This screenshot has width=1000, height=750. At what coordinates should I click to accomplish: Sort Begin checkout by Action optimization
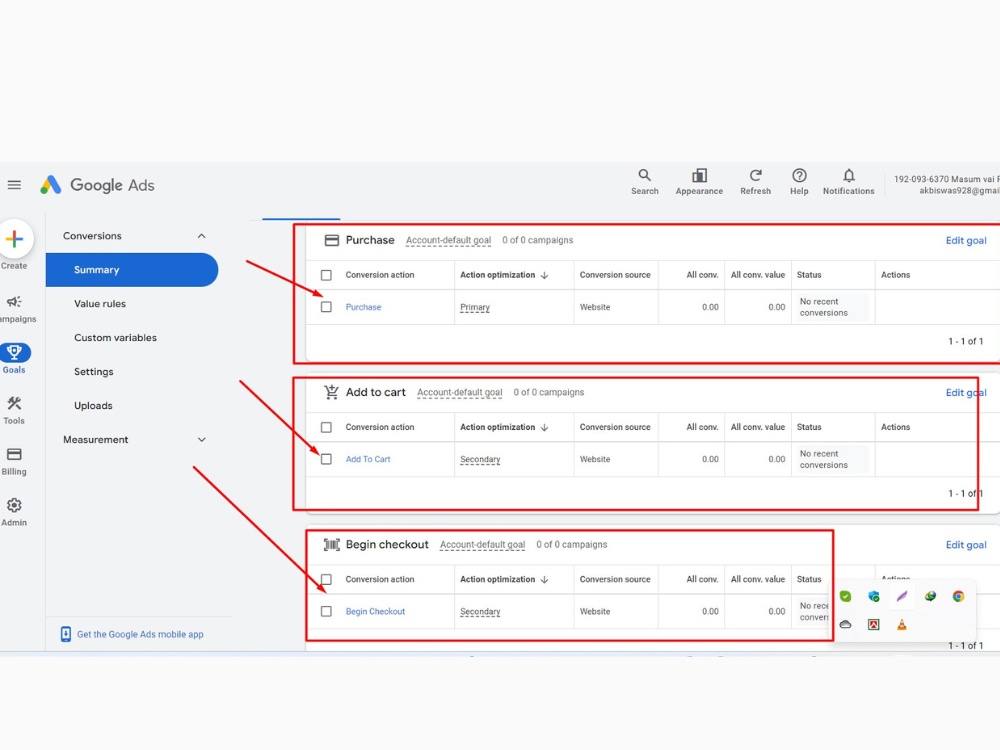click(504, 579)
